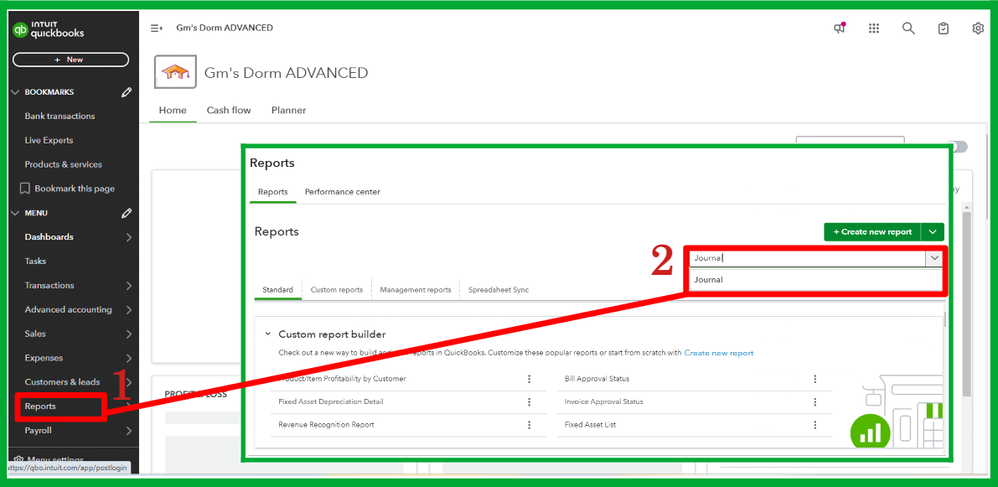Open Fixed Asset Depreciation Detail report

[331, 402]
